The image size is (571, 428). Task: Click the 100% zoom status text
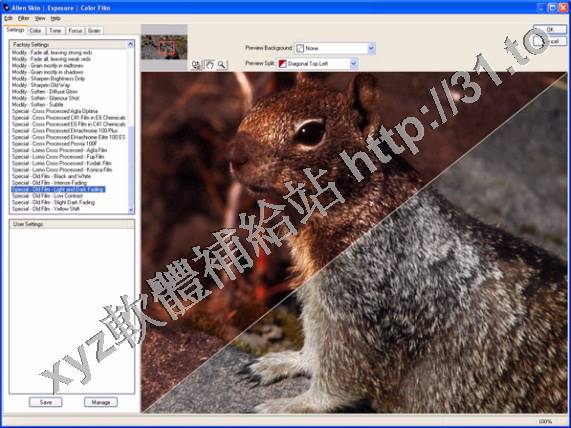pos(545,421)
